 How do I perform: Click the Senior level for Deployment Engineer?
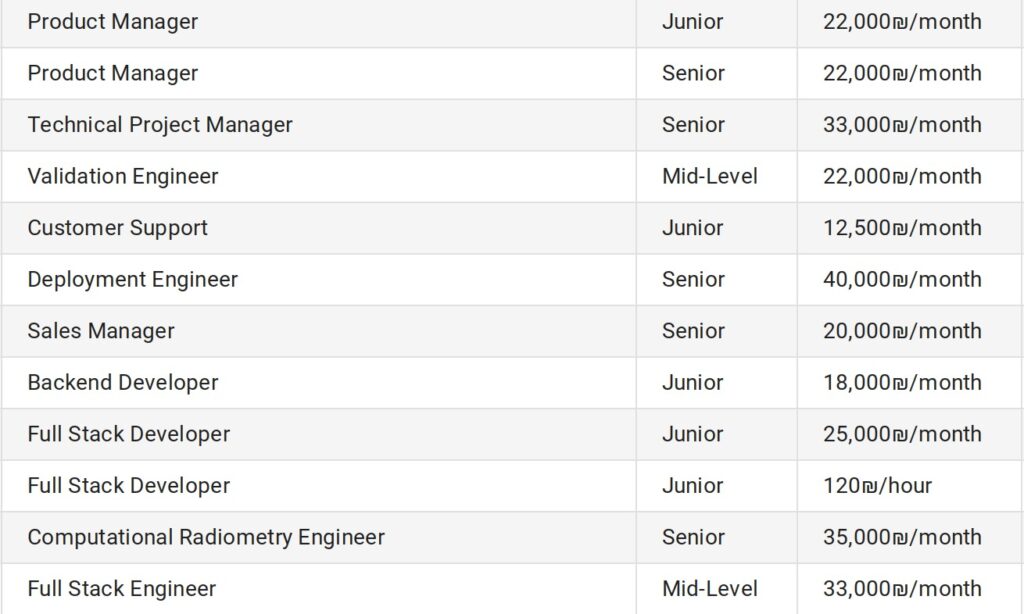[694, 280]
